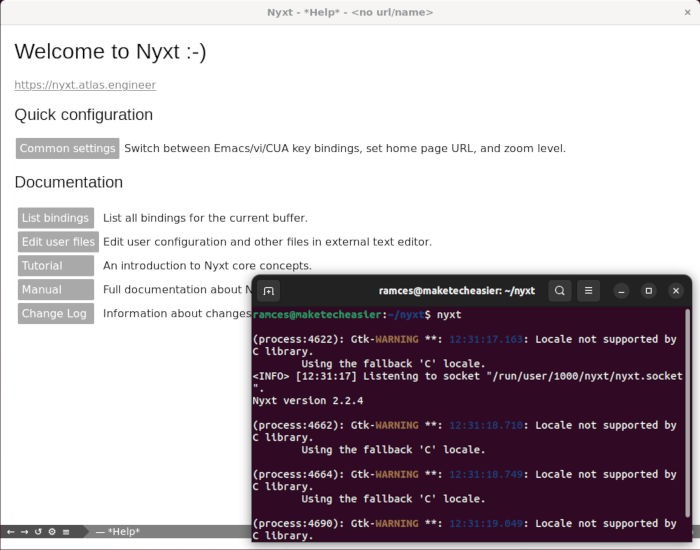Click the 'Welcome to Nyxt :-)' heading
This screenshot has height=550, width=700.
coord(110,51)
